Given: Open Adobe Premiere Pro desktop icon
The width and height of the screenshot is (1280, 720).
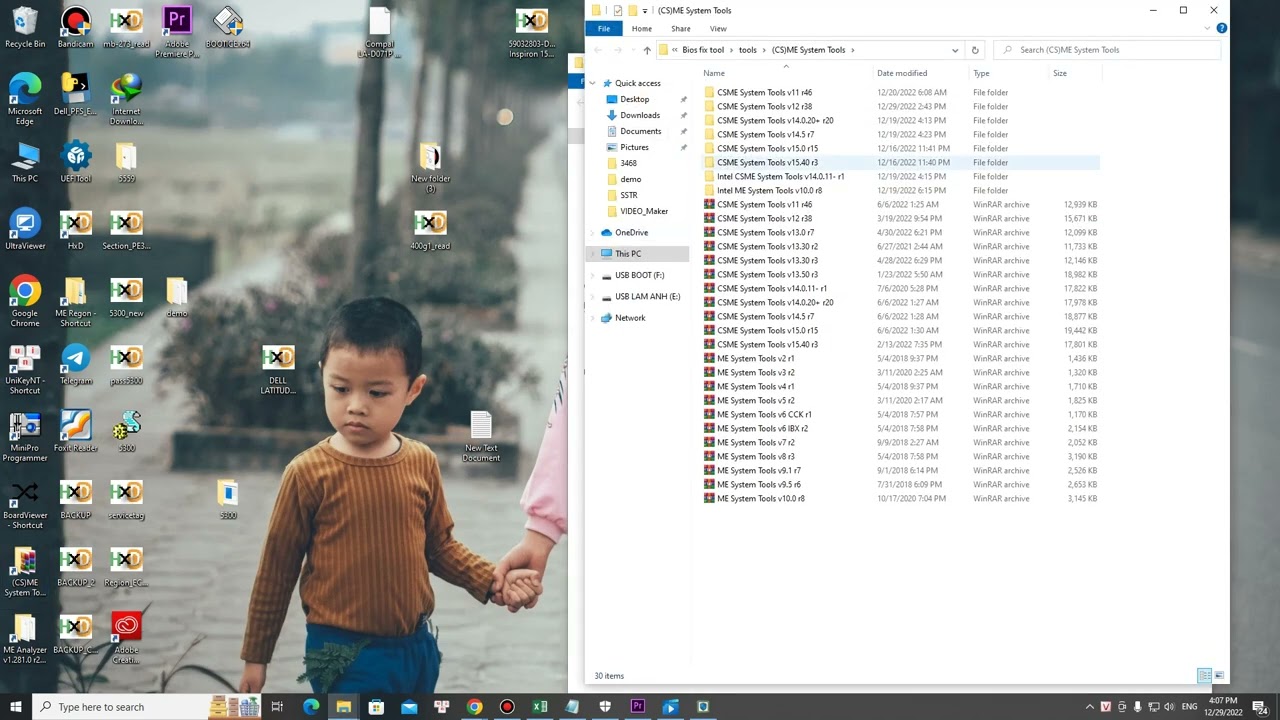Looking at the screenshot, I should coord(176,31).
